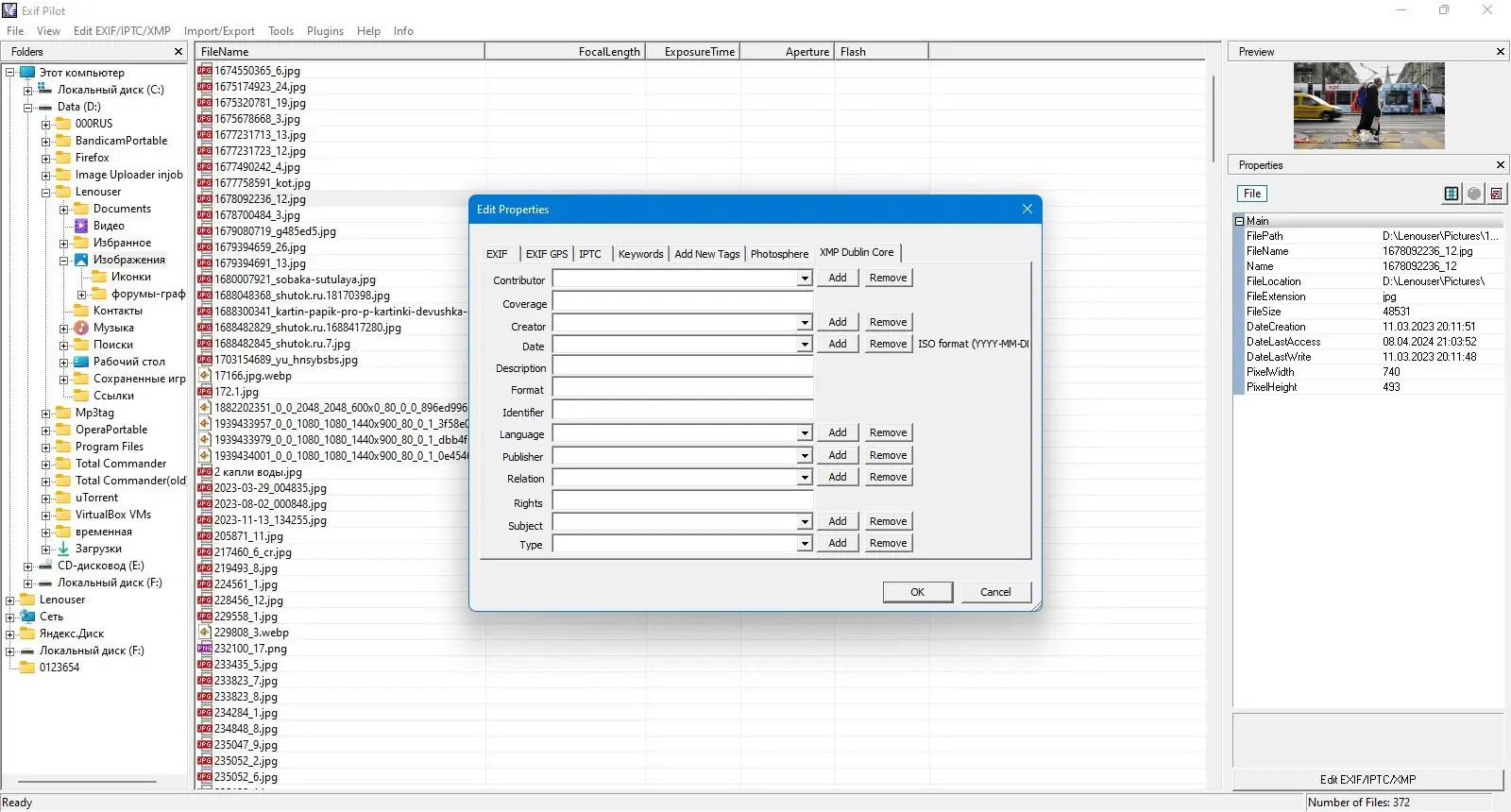Click the file icon beside 229808_3.webp

(204, 633)
